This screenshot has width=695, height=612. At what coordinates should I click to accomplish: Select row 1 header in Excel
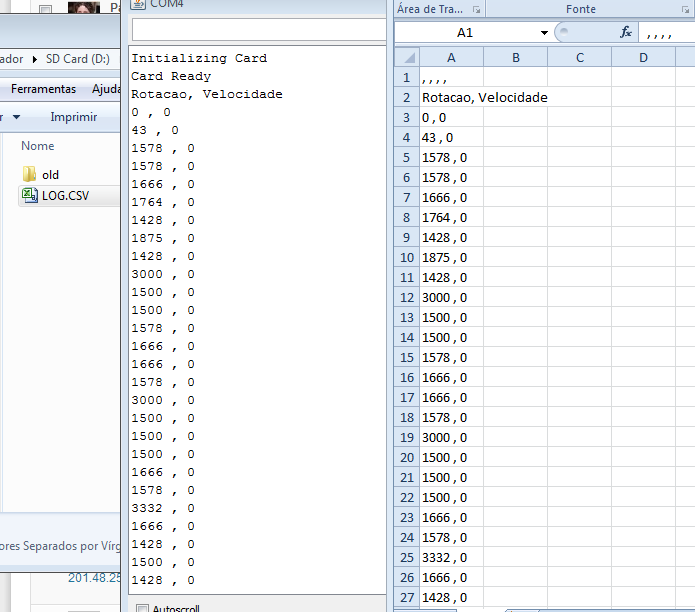pyautogui.click(x=406, y=78)
